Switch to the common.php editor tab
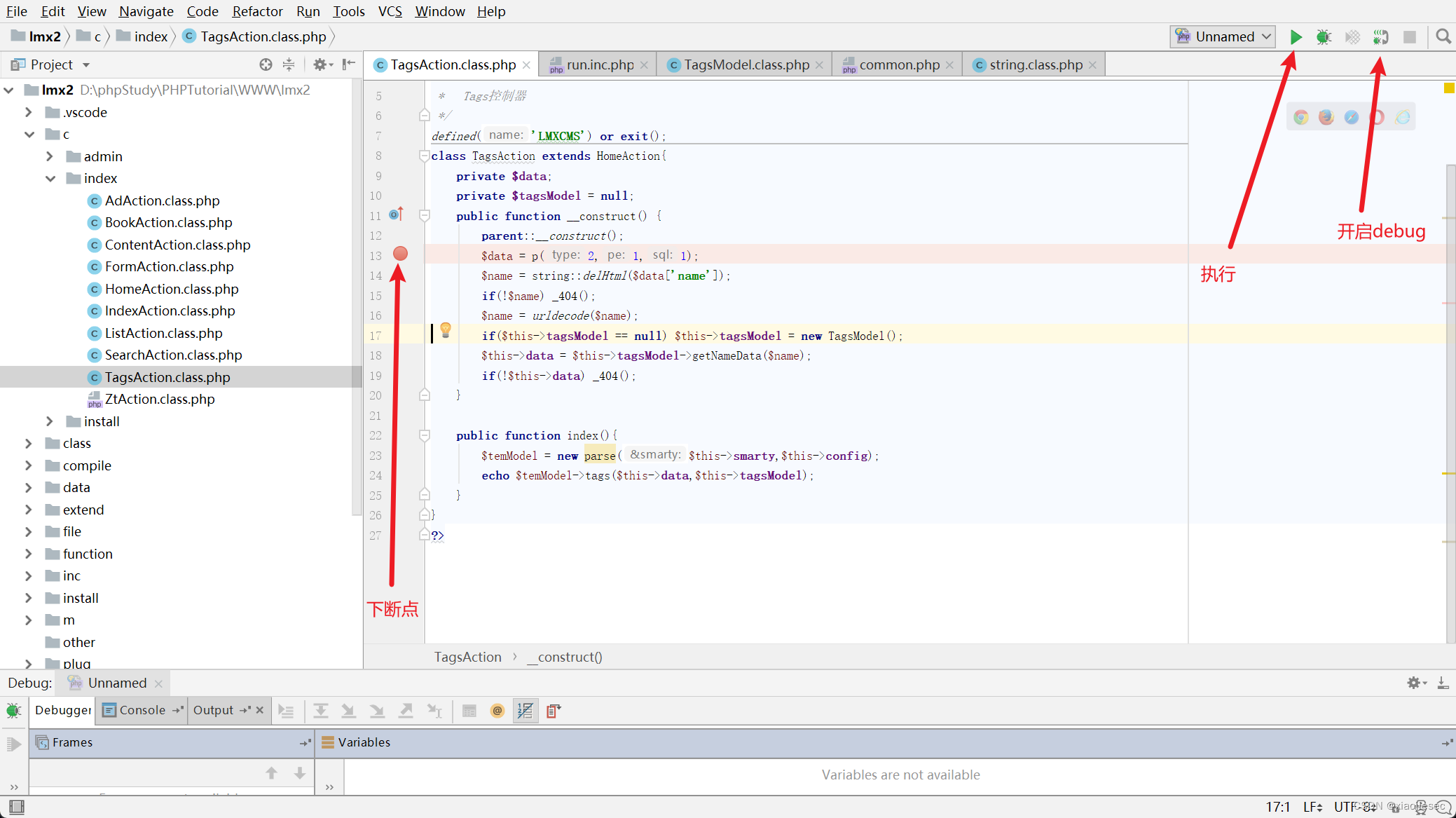This screenshot has height=818, width=1456. (899, 64)
